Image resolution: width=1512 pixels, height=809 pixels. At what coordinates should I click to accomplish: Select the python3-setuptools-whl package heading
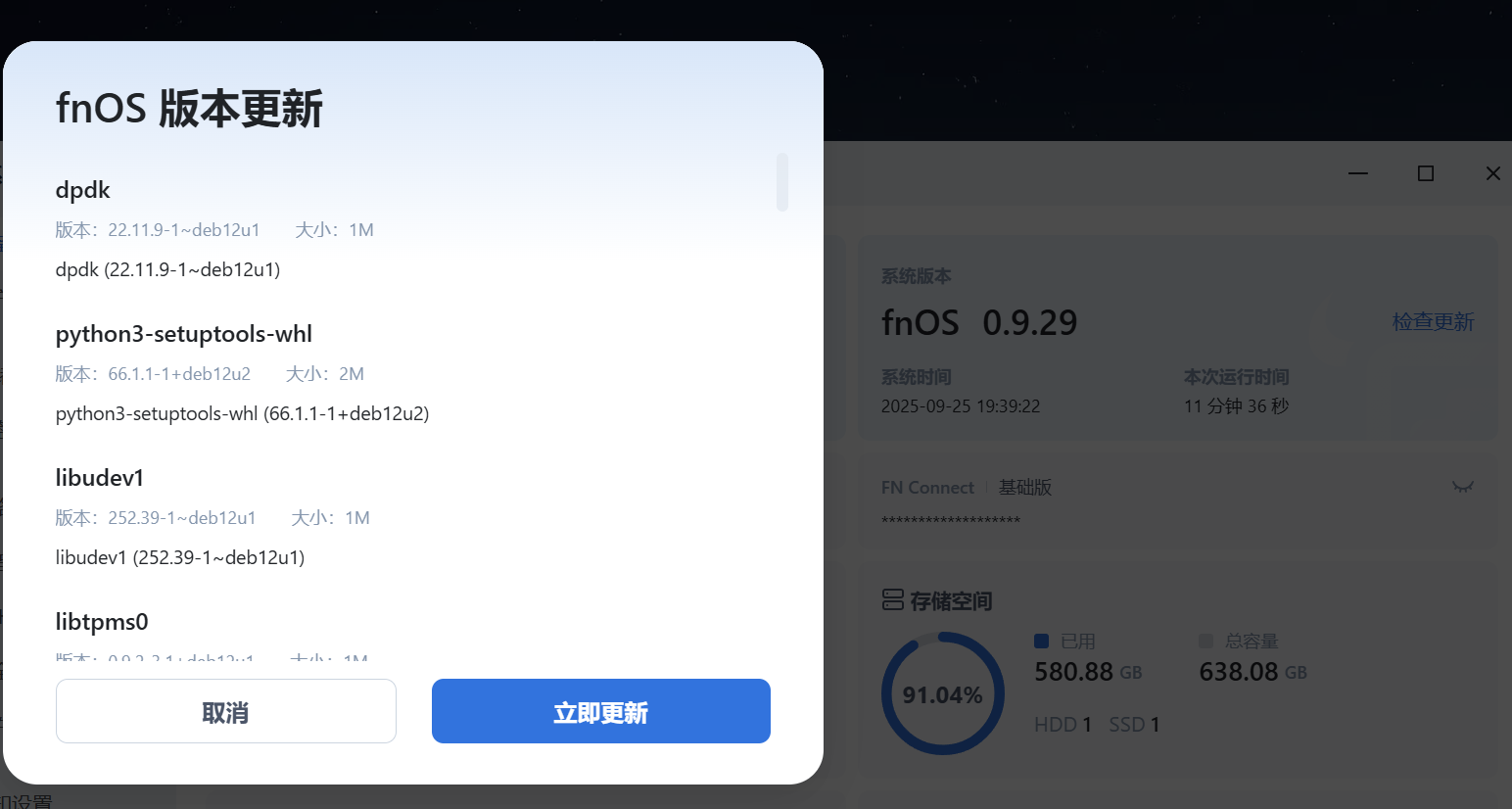pyautogui.click(x=184, y=334)
